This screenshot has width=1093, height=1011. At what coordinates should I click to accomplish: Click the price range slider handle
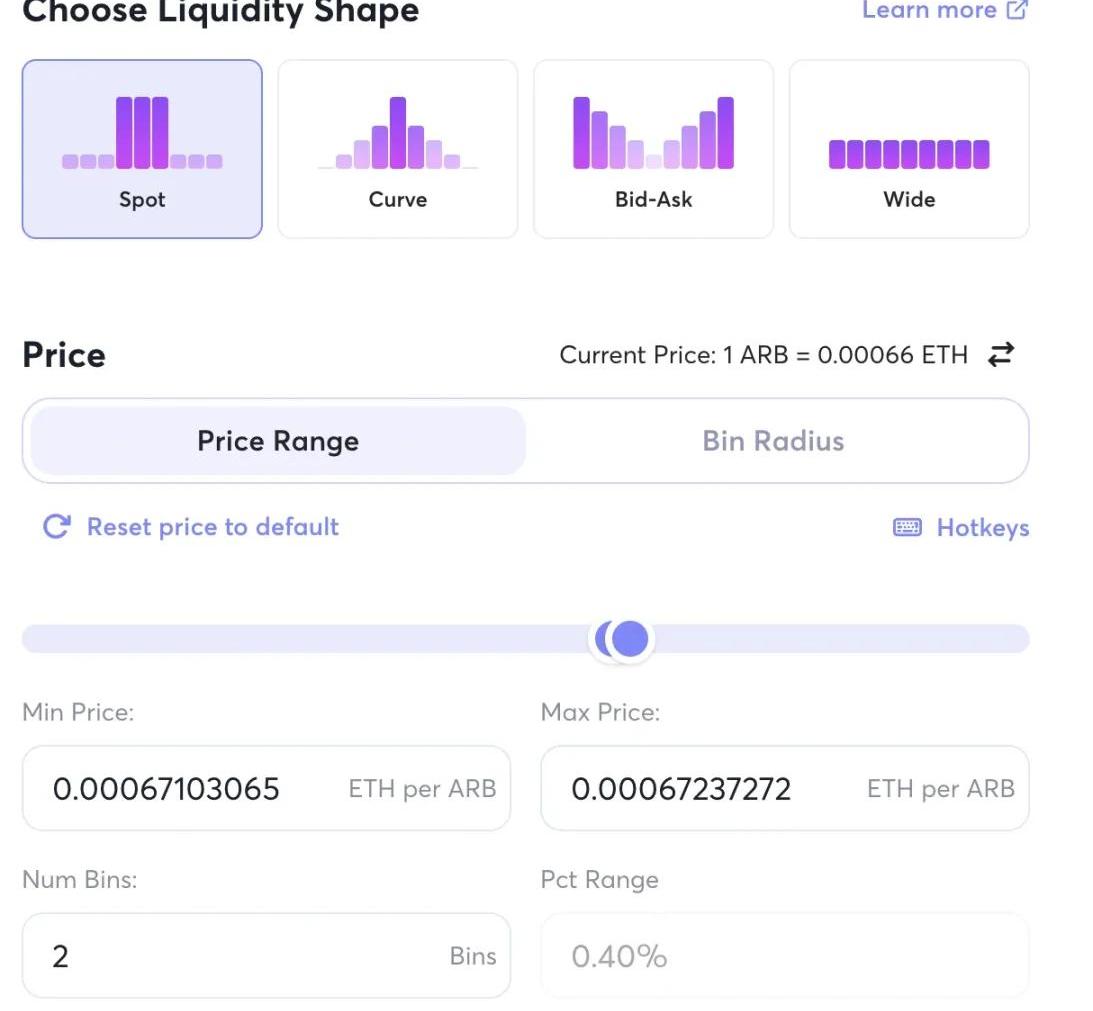pos(629,638)
